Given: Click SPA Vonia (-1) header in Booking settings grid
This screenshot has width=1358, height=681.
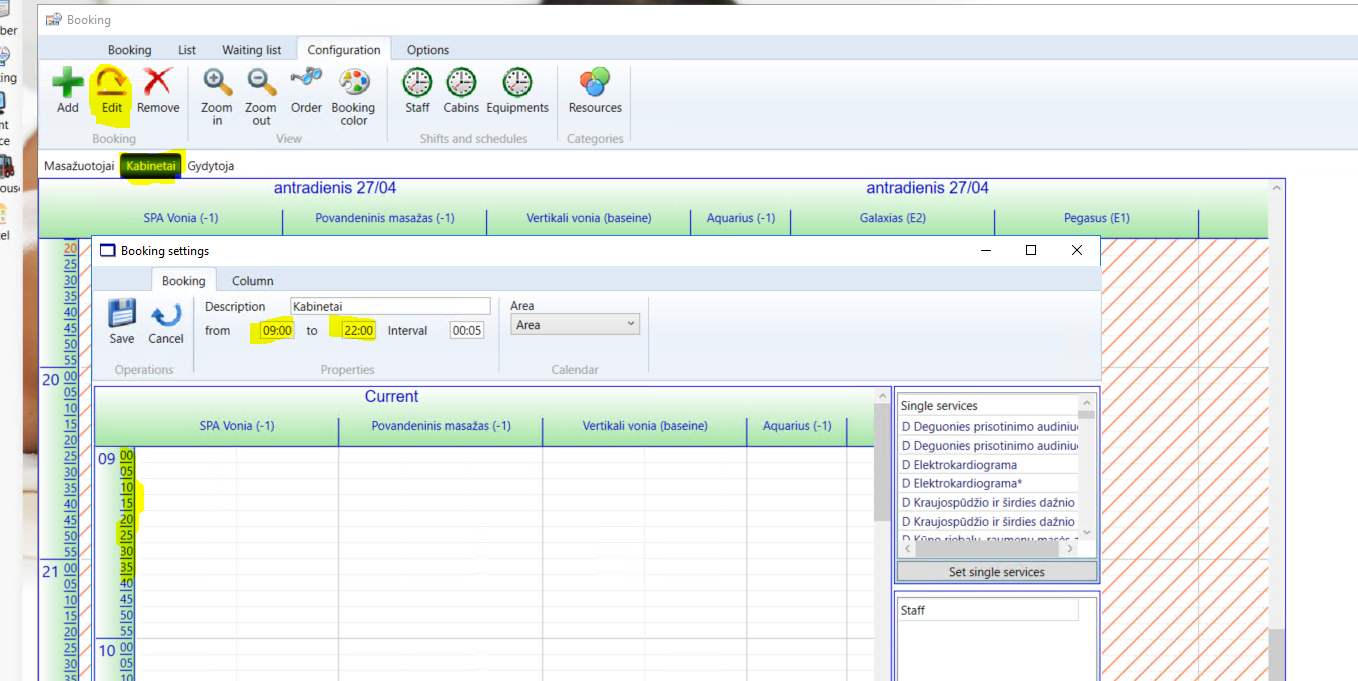Looking at the screenshot, I should point(237,426).
